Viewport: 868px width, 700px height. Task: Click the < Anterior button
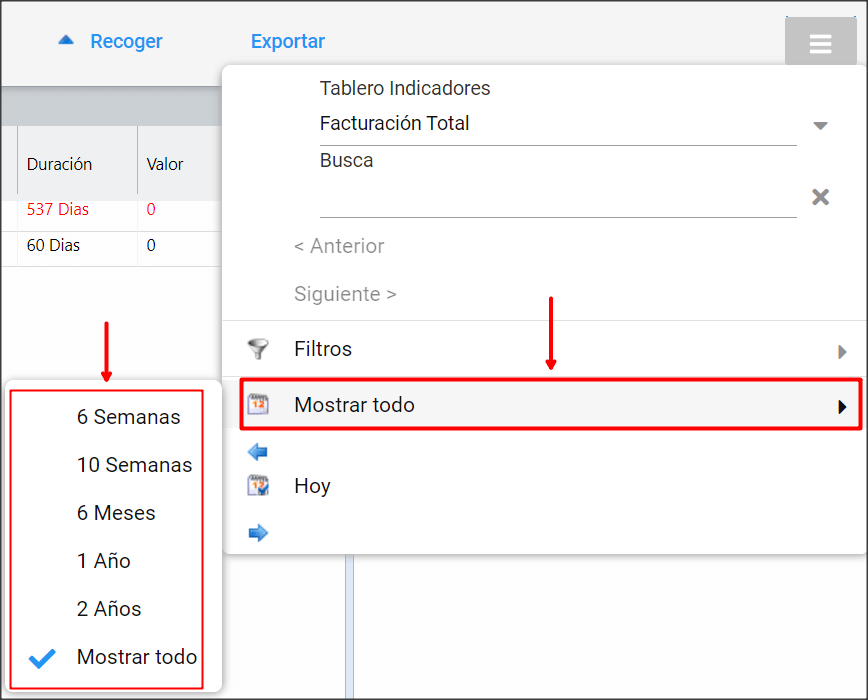pyautogui.click(x=339, y=246)
